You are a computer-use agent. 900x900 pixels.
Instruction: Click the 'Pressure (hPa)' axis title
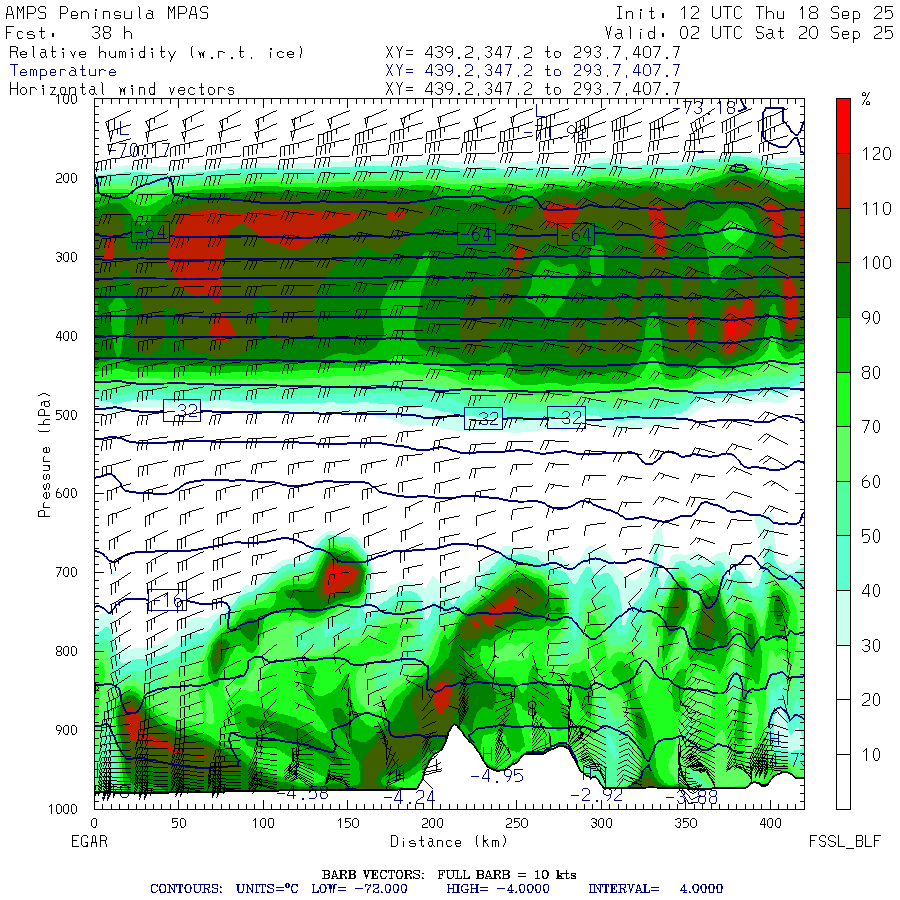44,455
